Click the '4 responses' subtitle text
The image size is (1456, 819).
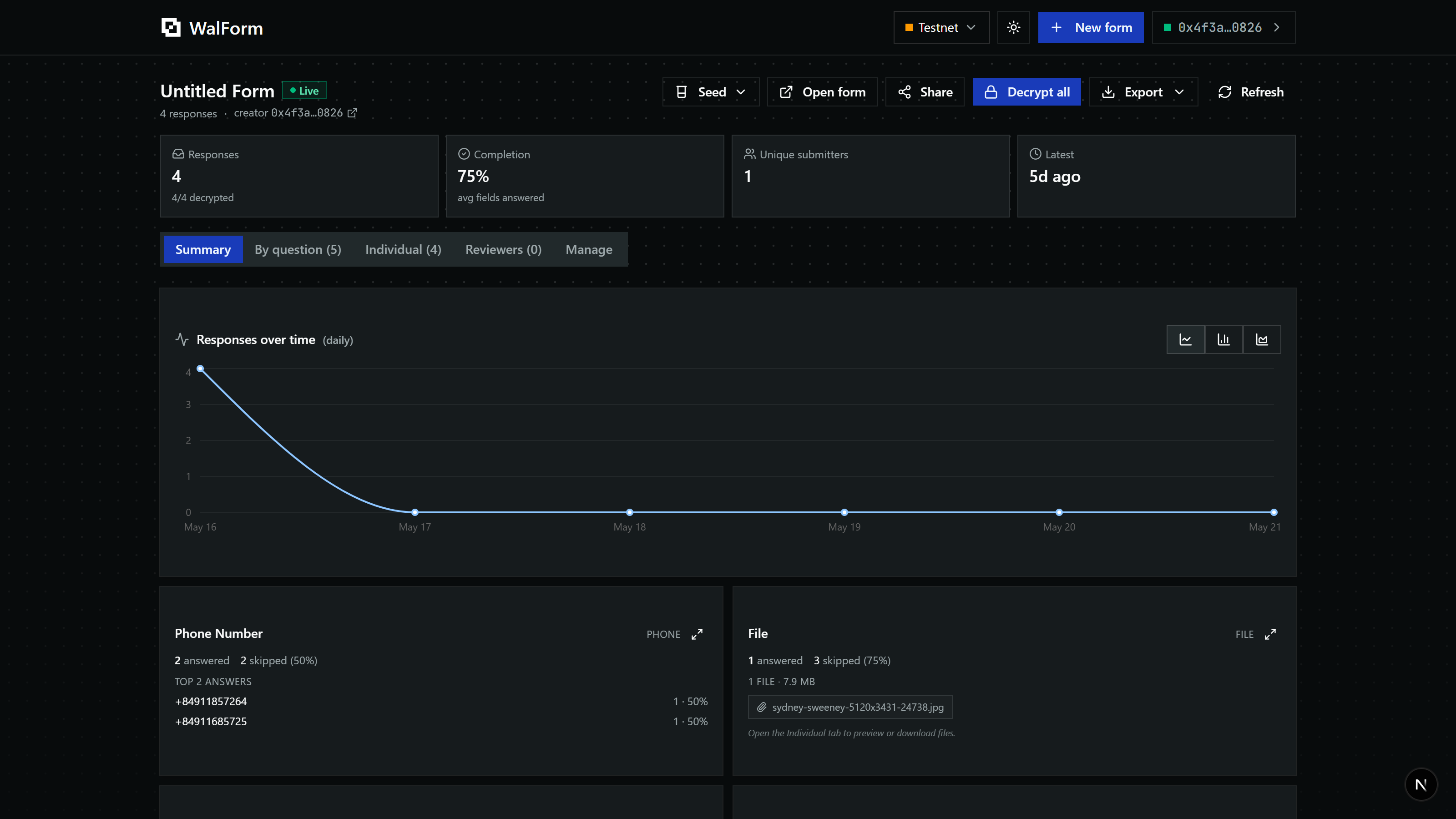[188, 114]
